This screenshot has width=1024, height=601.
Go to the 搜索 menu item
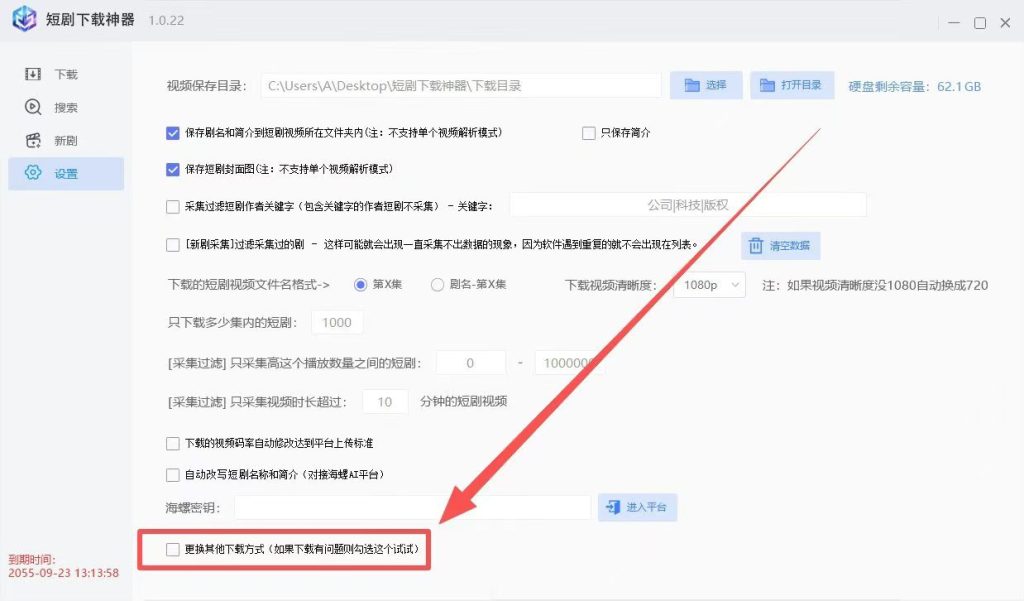66,107
